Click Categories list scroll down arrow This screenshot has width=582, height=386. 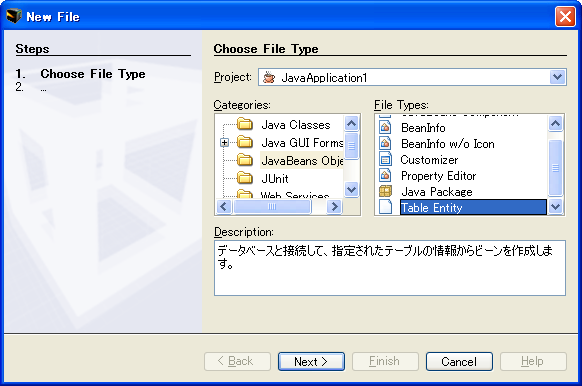click(x=351, y=190)
